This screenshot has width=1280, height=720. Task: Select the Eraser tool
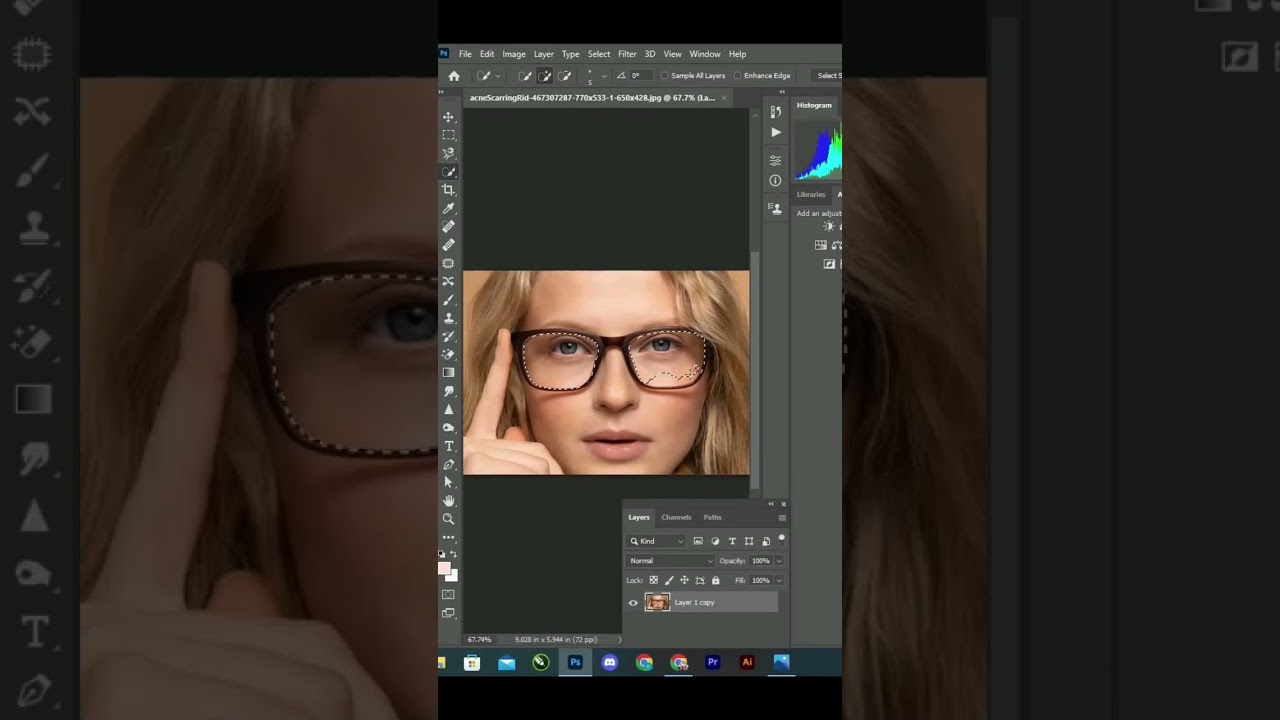tap(448, 354)
